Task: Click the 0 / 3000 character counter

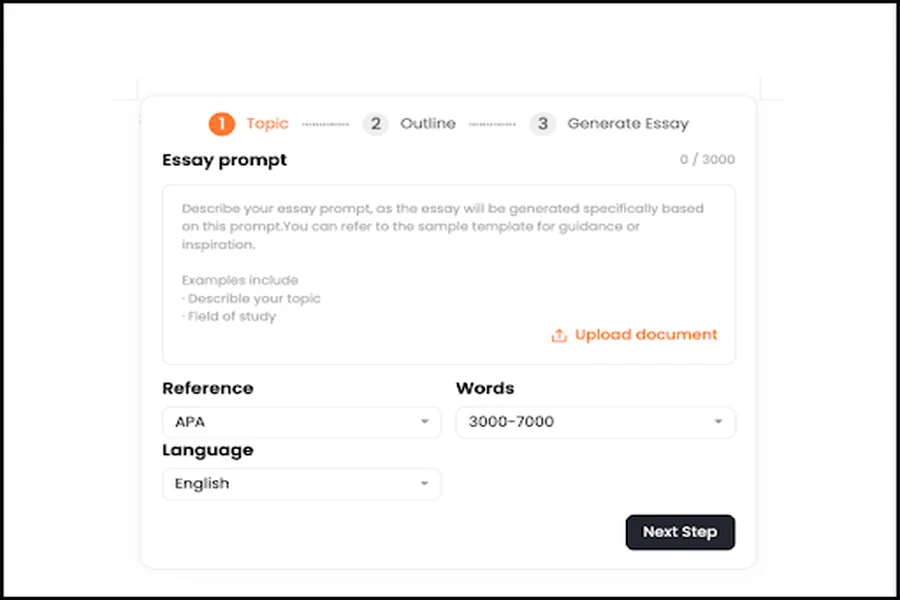Action: [707, 160]
